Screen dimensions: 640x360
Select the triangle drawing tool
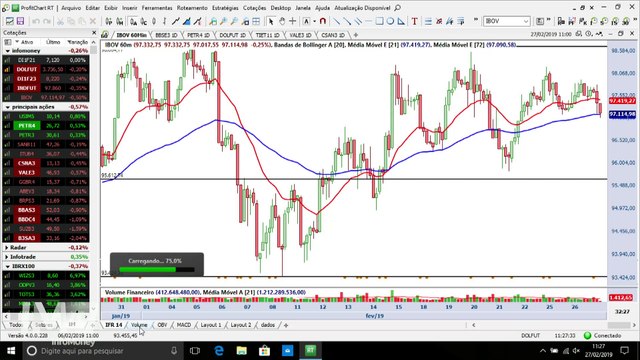click(x=401, y=21)
